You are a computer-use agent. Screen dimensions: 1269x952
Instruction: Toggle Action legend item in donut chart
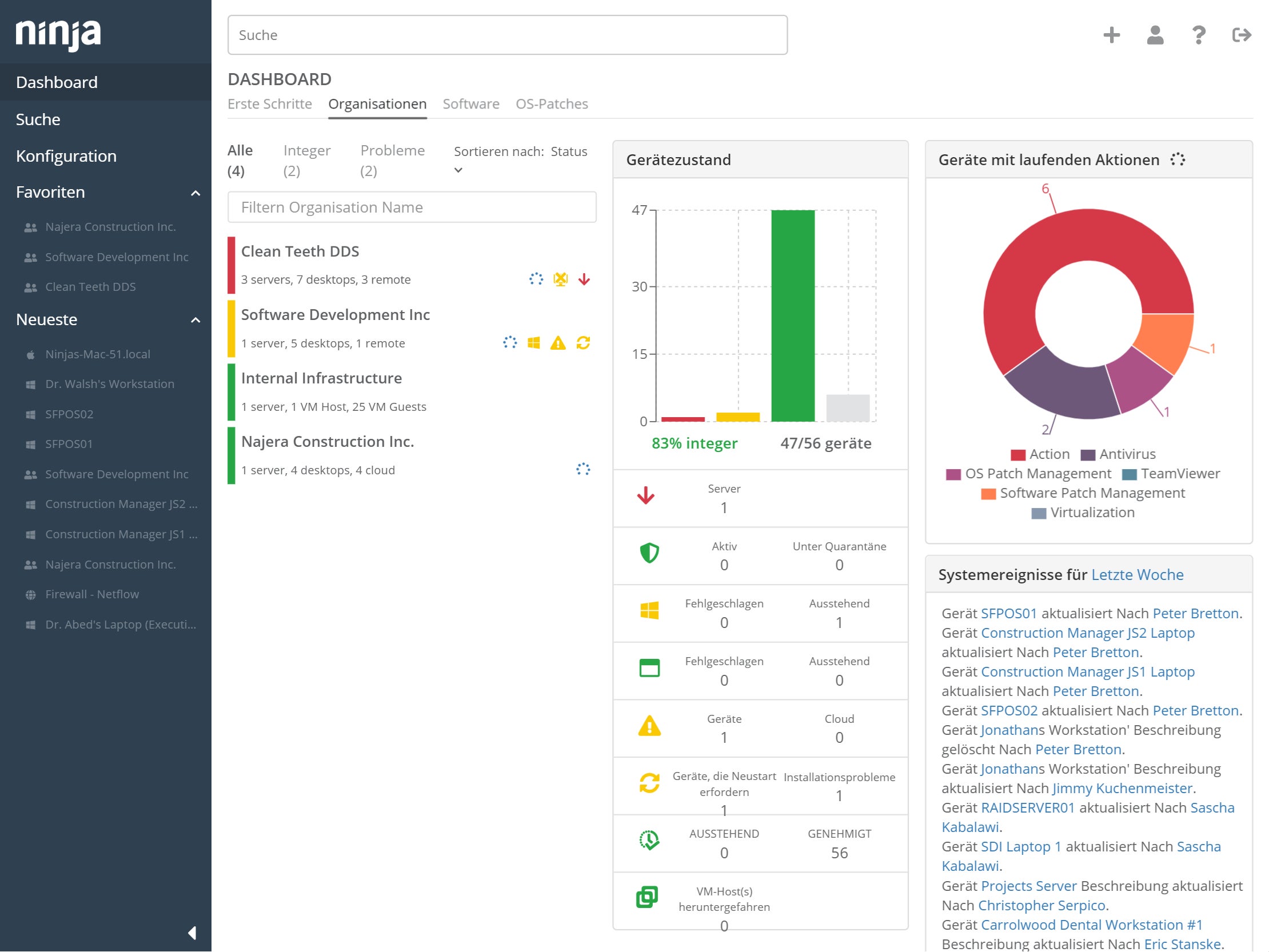pyautogui.click(x=1040, y=454)
